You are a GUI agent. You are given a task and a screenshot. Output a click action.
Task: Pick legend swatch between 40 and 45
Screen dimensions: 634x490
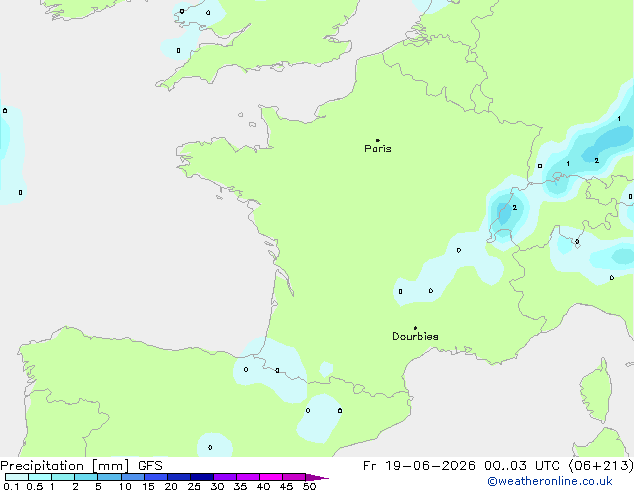point(271,477)
